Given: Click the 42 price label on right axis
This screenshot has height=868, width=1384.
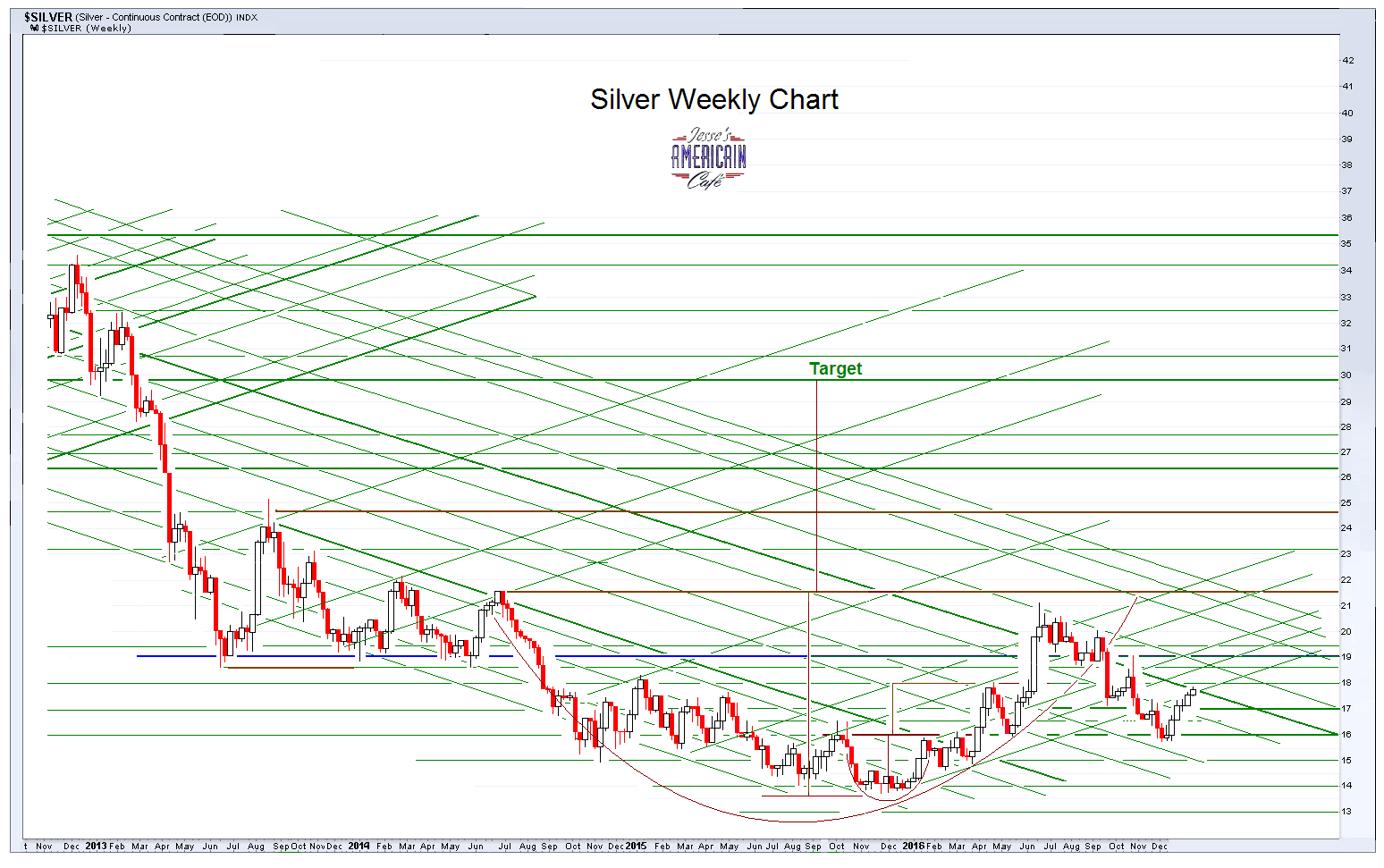Looking at the screenshot, I should [x=1346, y=61].
